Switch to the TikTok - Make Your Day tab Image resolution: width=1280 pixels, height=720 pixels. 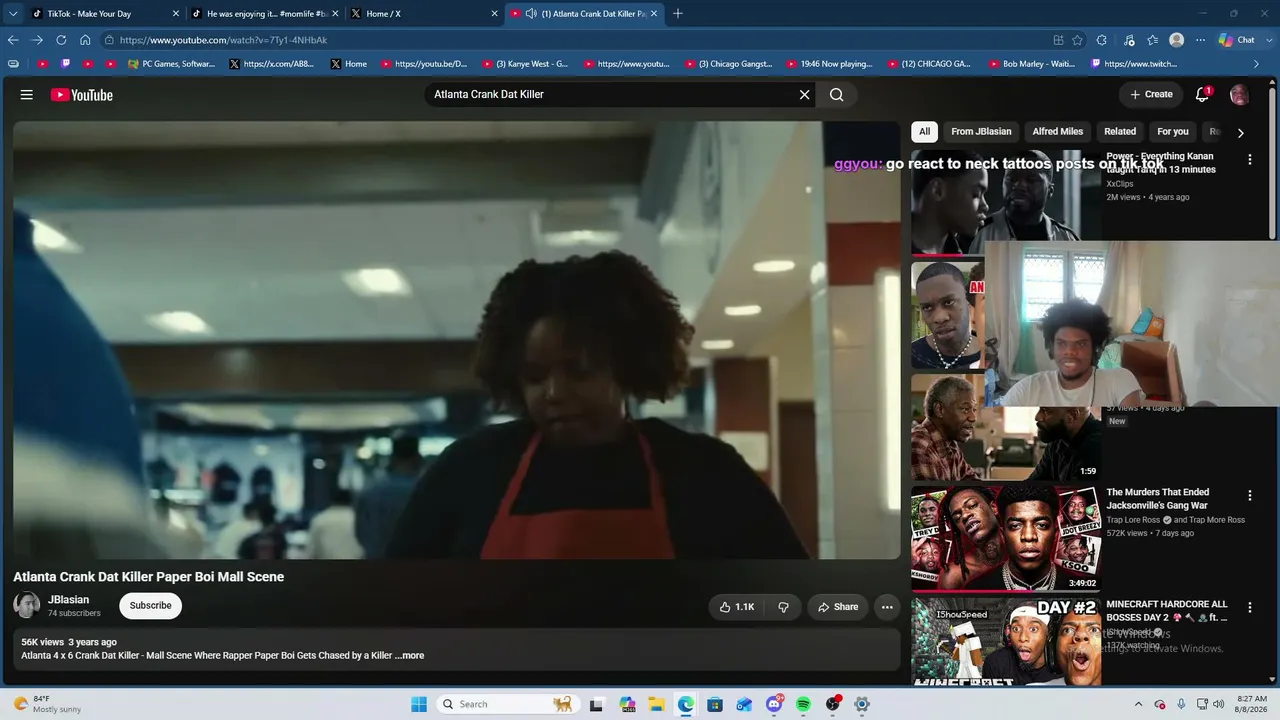103,14
